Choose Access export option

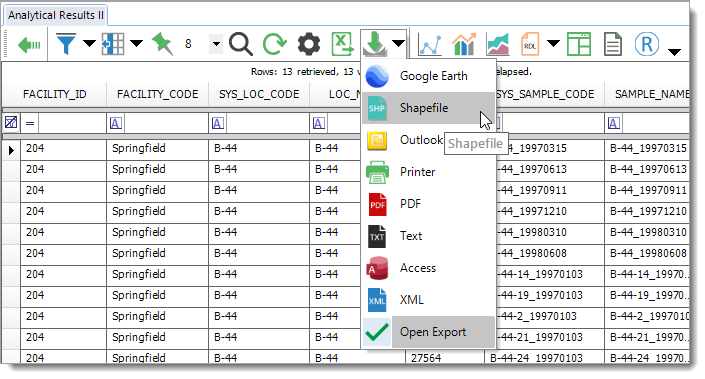pos(428,268)
